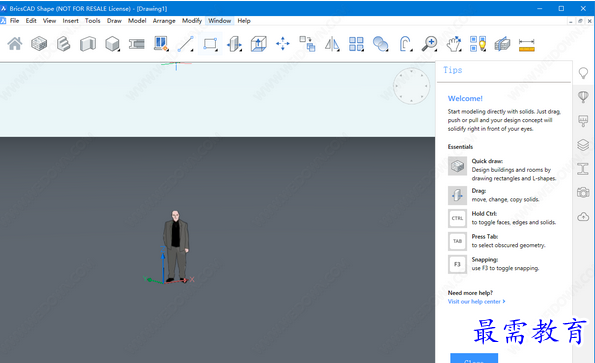Select the Array grid tool
Screen dimensions: 595x363
click(x=356, y=44)
